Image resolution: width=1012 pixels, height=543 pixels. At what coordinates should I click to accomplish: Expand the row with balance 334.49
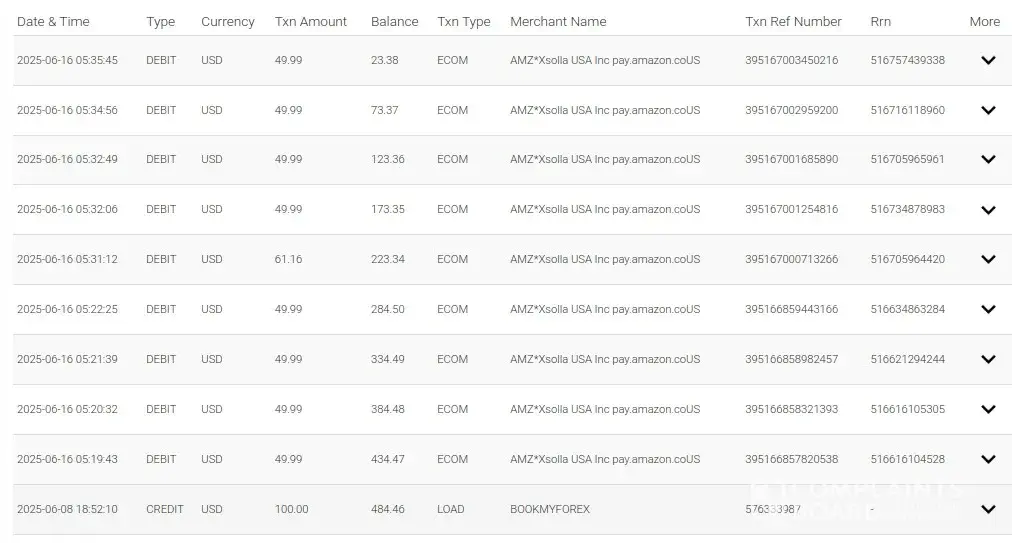pos(988,359)
